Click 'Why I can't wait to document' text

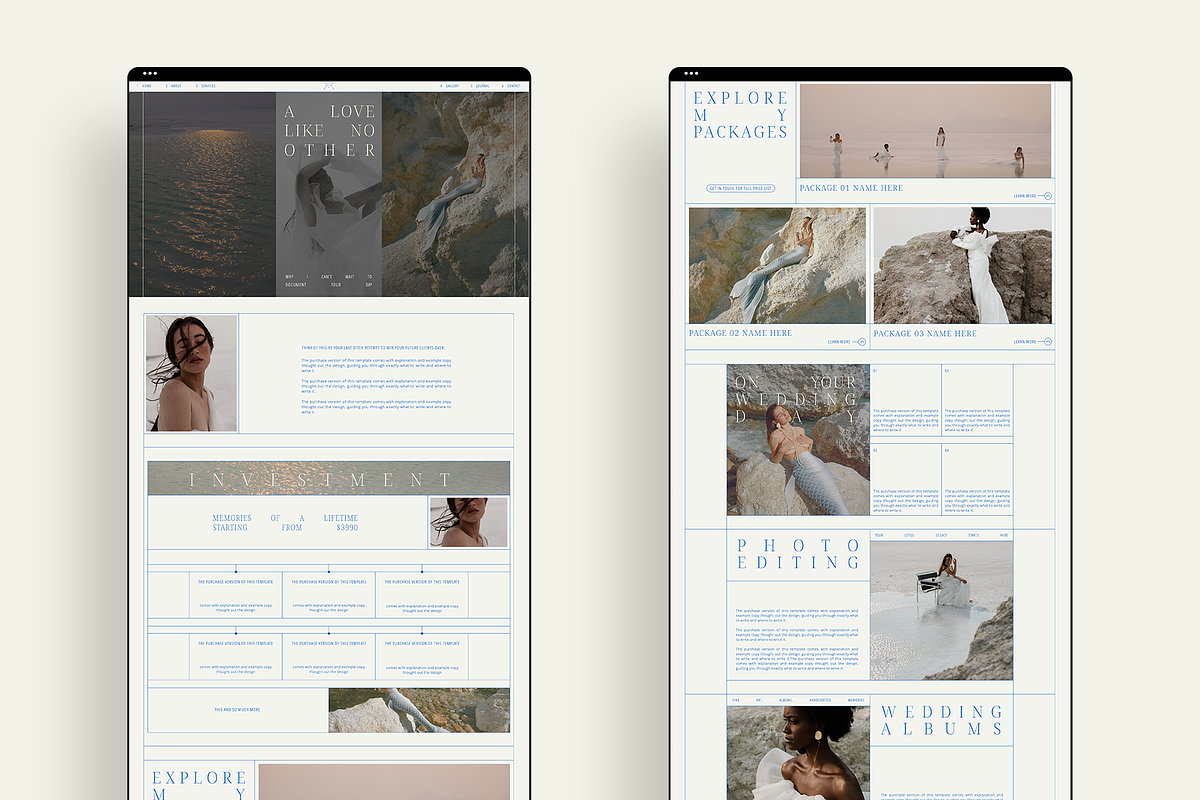tap(329, 281)
